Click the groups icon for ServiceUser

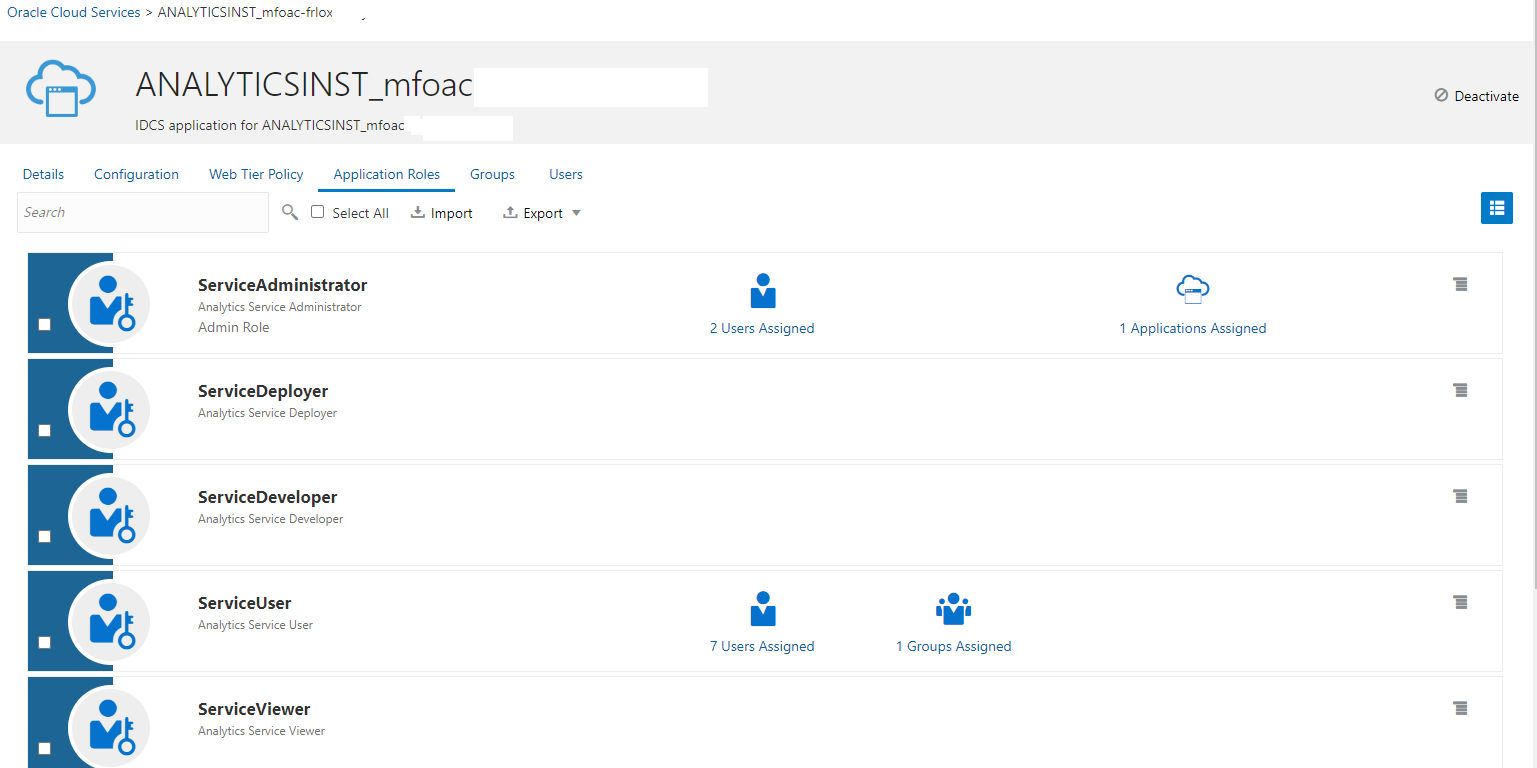pos(954,609)
